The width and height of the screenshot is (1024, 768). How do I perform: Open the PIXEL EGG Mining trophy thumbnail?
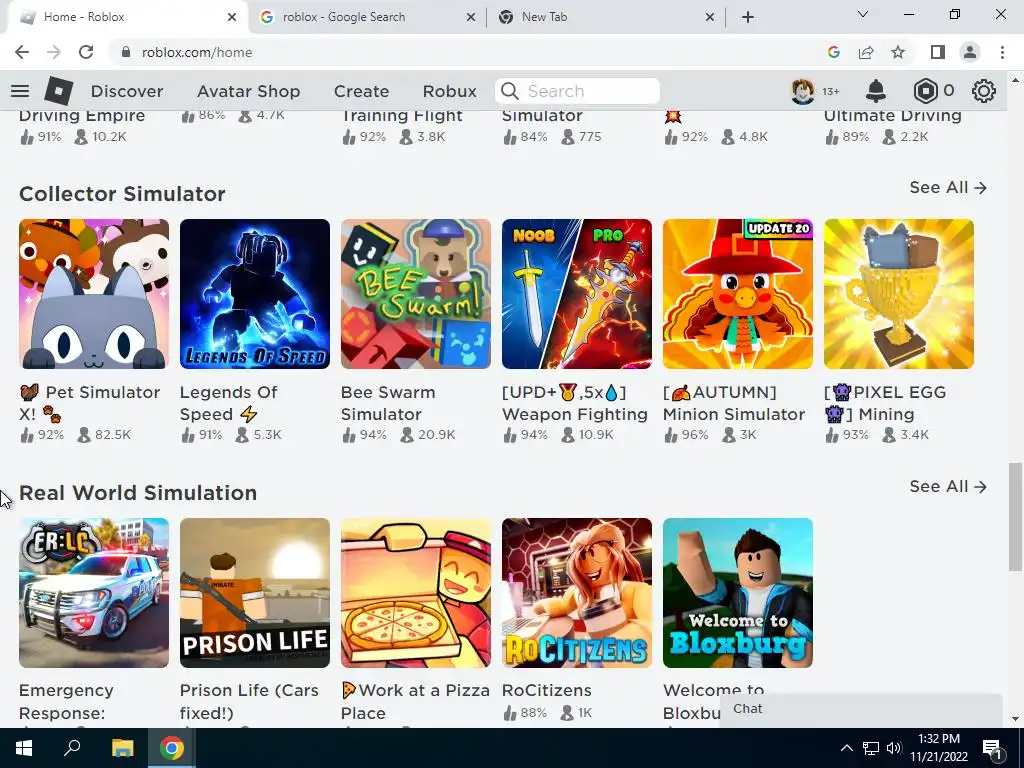899,294
